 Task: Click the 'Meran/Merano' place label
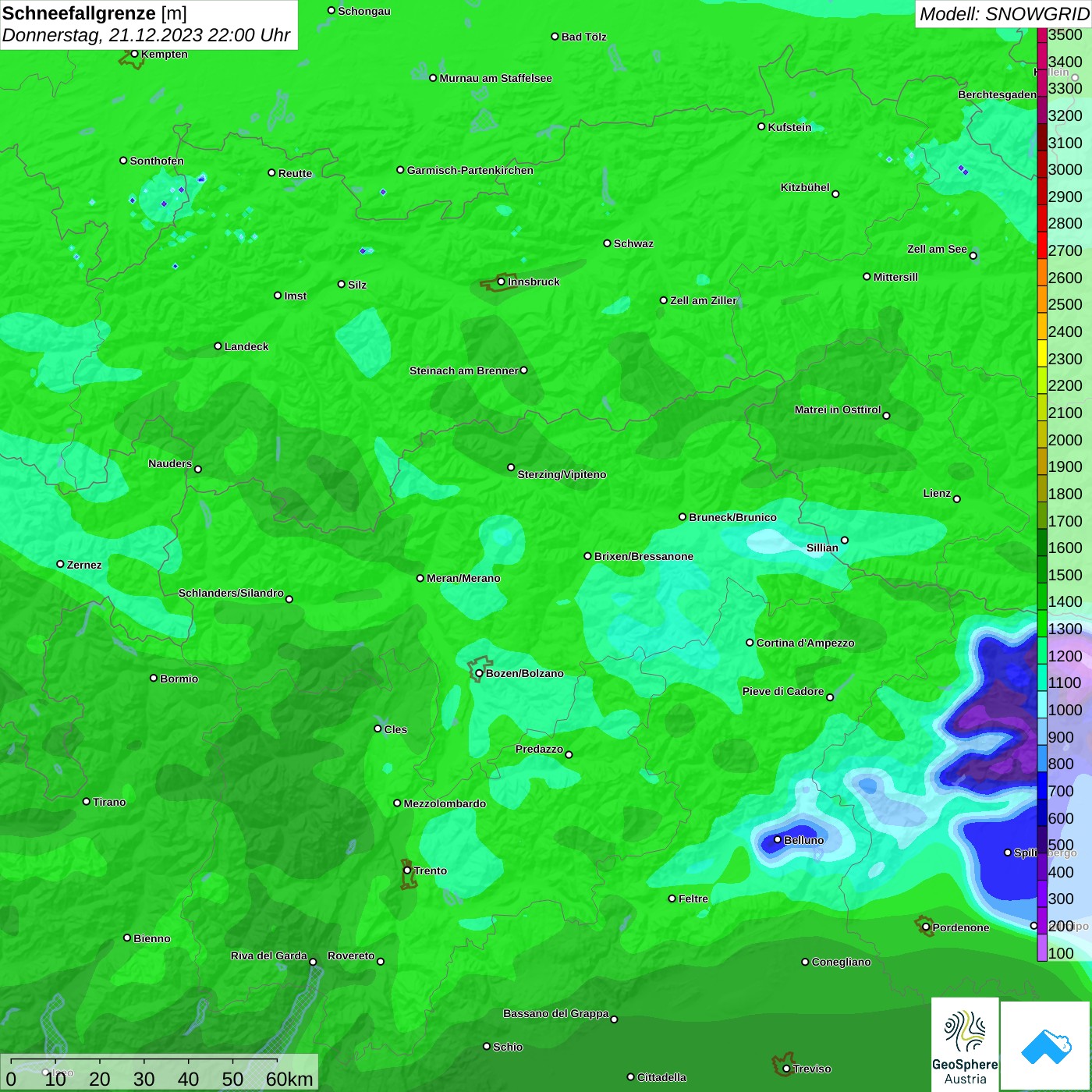[x=463, y=578]
